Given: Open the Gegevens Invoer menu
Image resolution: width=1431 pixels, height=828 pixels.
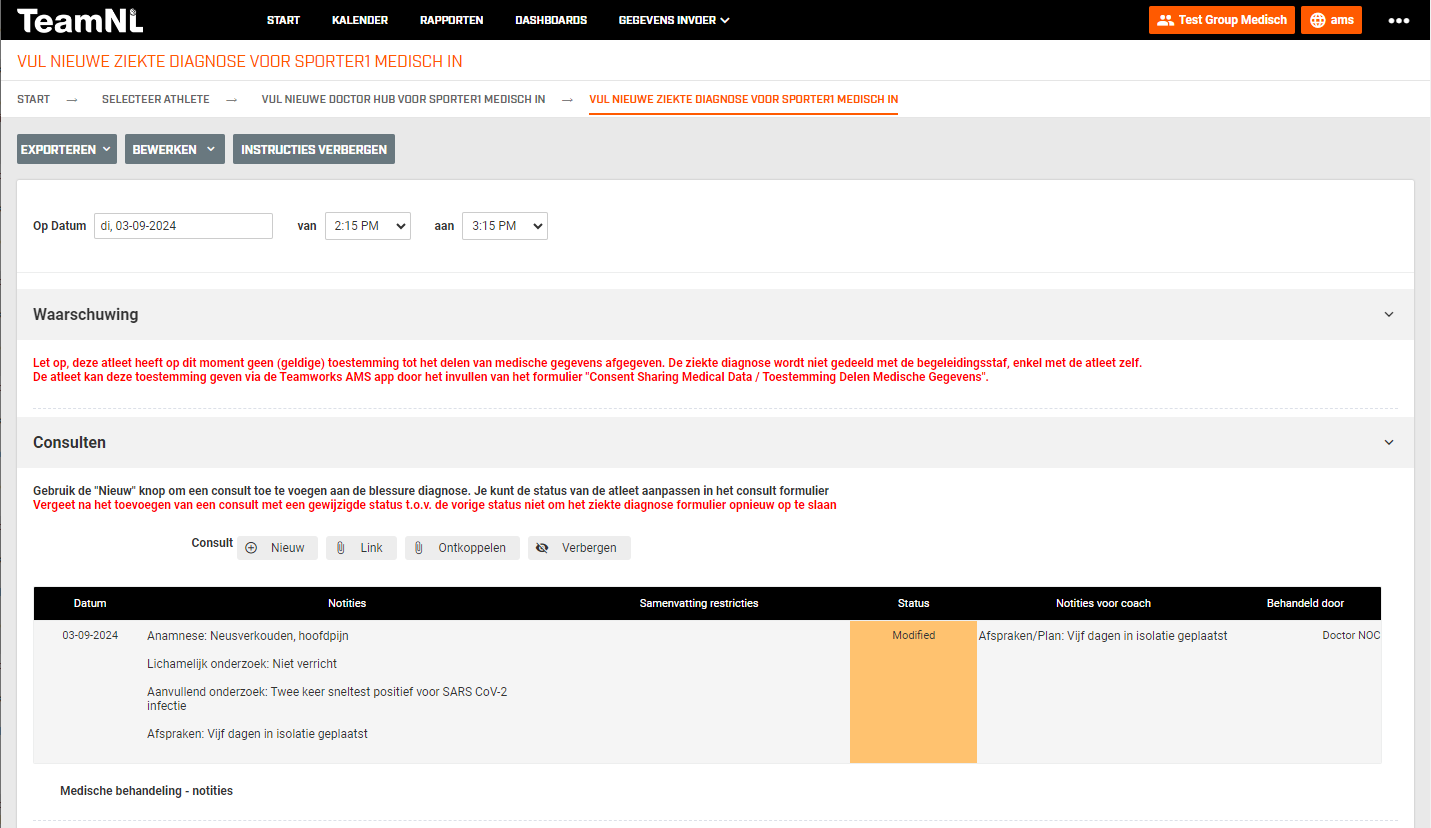Looking at the screenshot, I should [673, 20].
